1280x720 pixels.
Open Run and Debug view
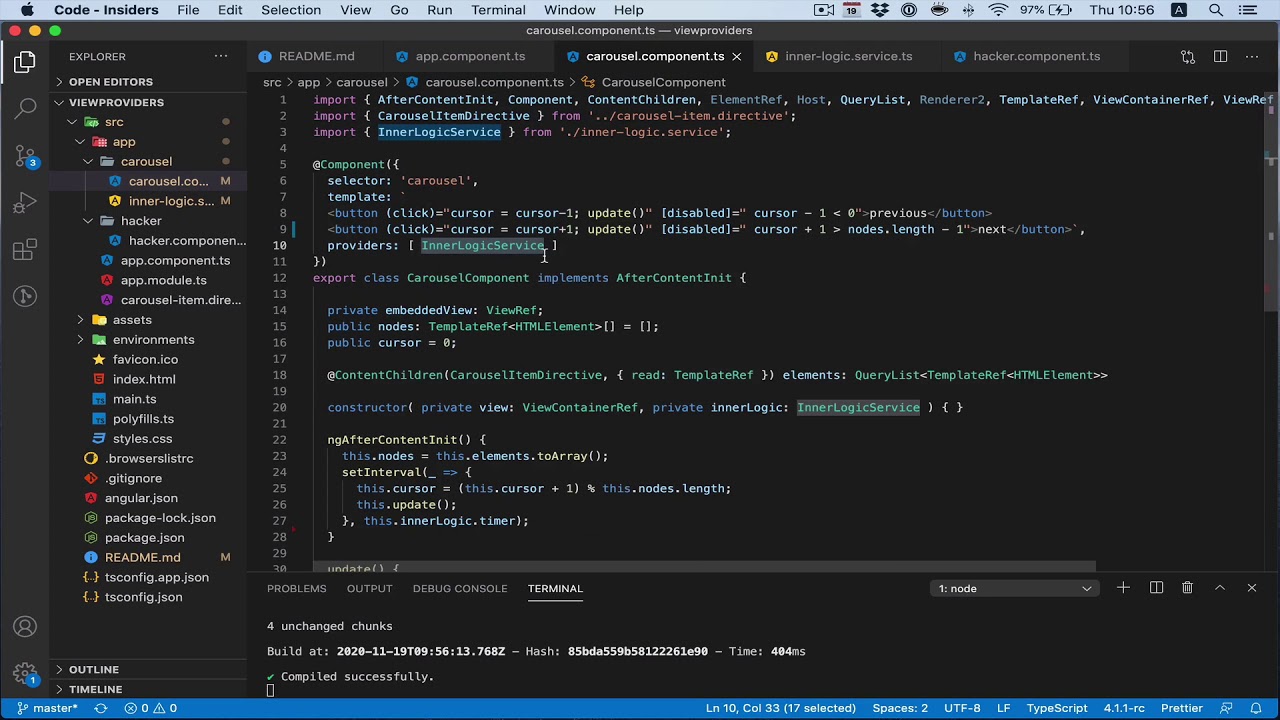25,204
